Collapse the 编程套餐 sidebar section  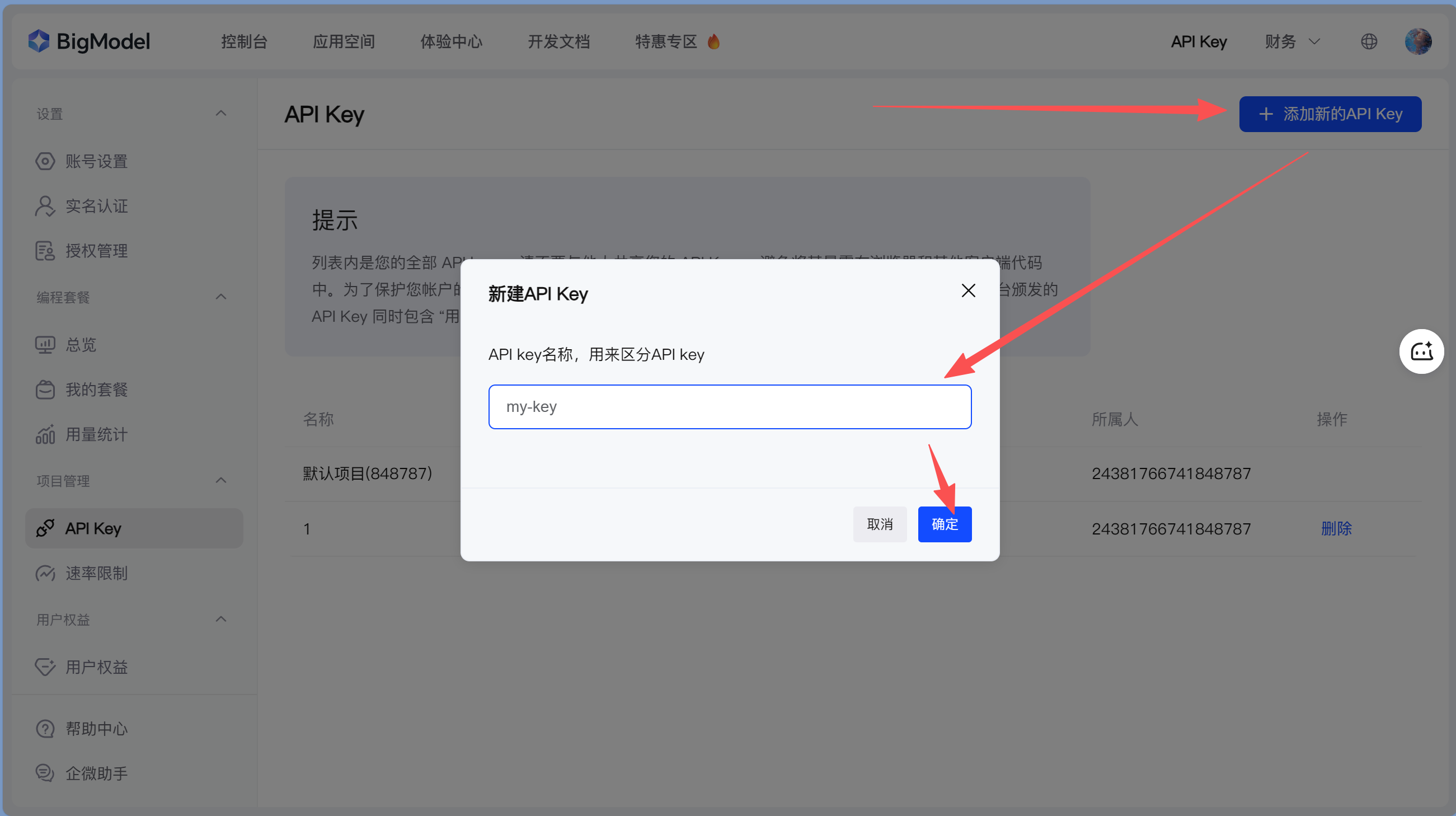coord(221,297)
